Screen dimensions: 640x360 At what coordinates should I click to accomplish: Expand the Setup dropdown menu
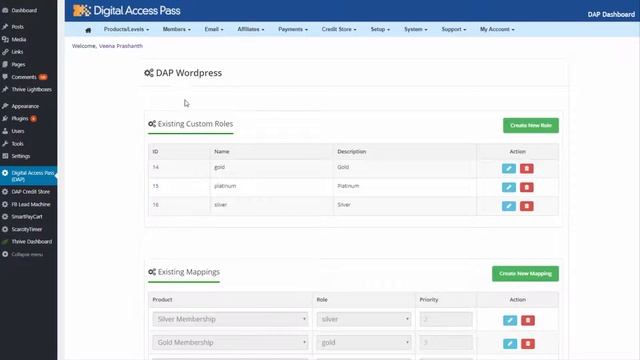pos(380,29)
